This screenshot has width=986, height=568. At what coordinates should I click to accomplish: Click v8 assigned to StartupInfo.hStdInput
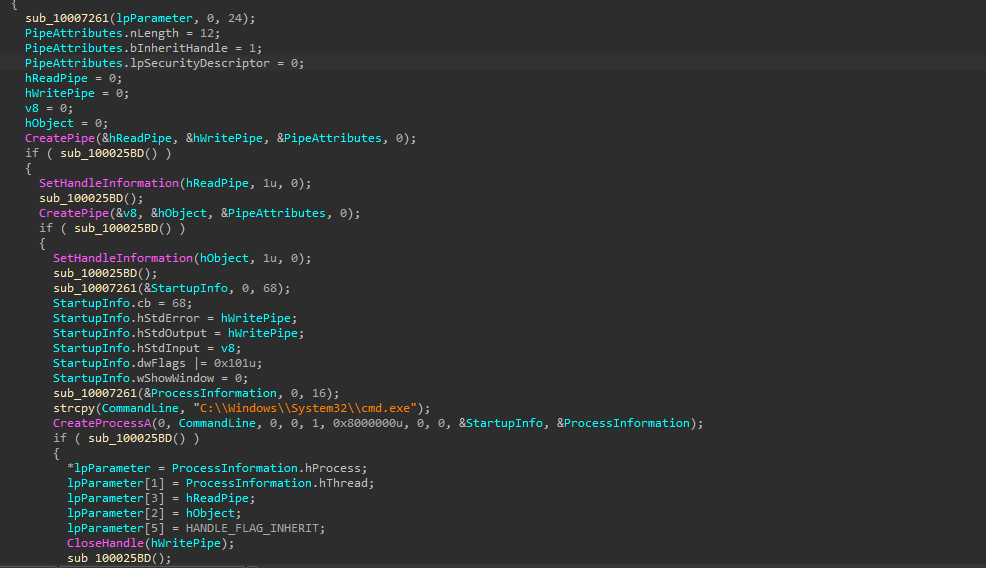pos(228,348)
